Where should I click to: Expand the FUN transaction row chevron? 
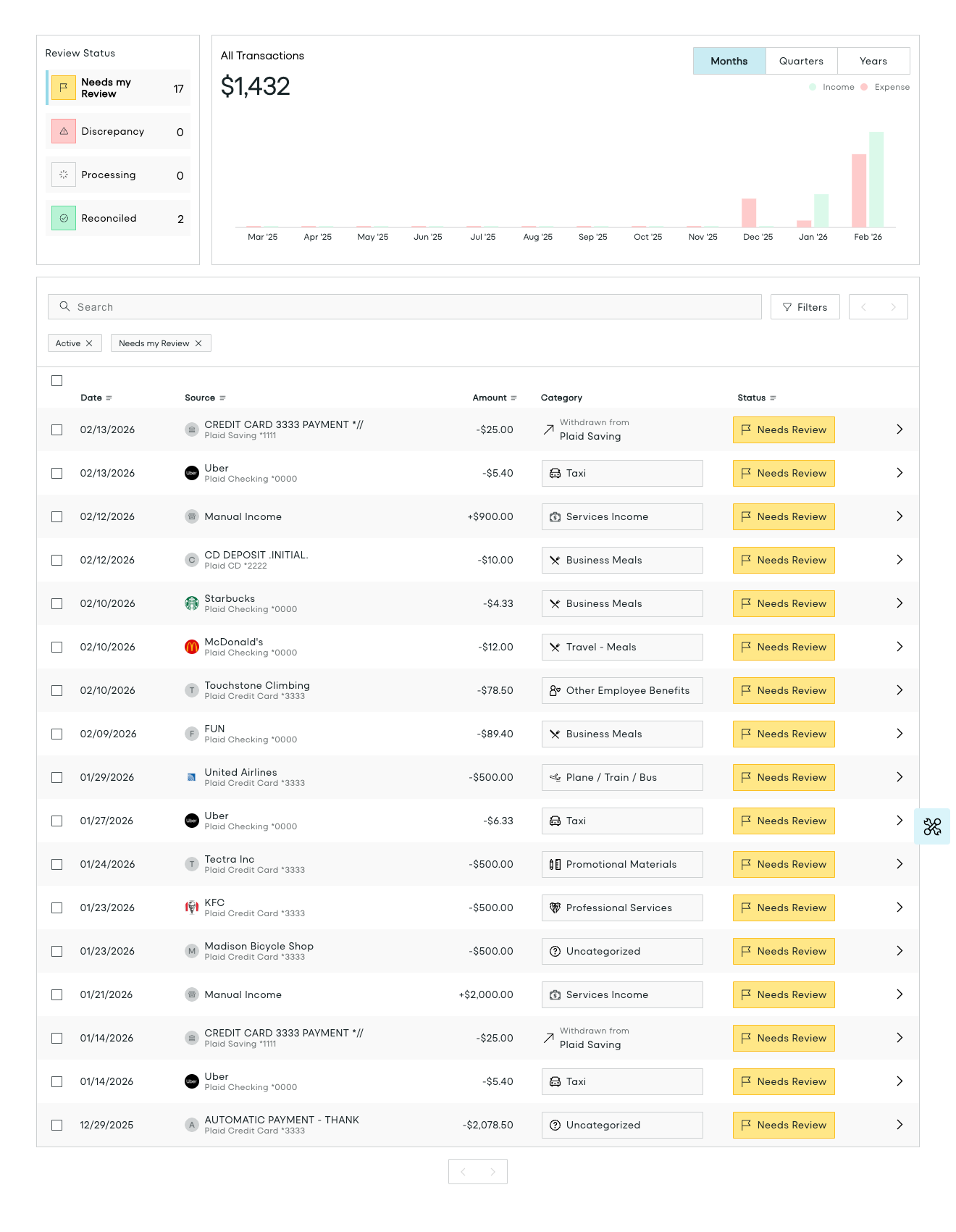(900, 734)
